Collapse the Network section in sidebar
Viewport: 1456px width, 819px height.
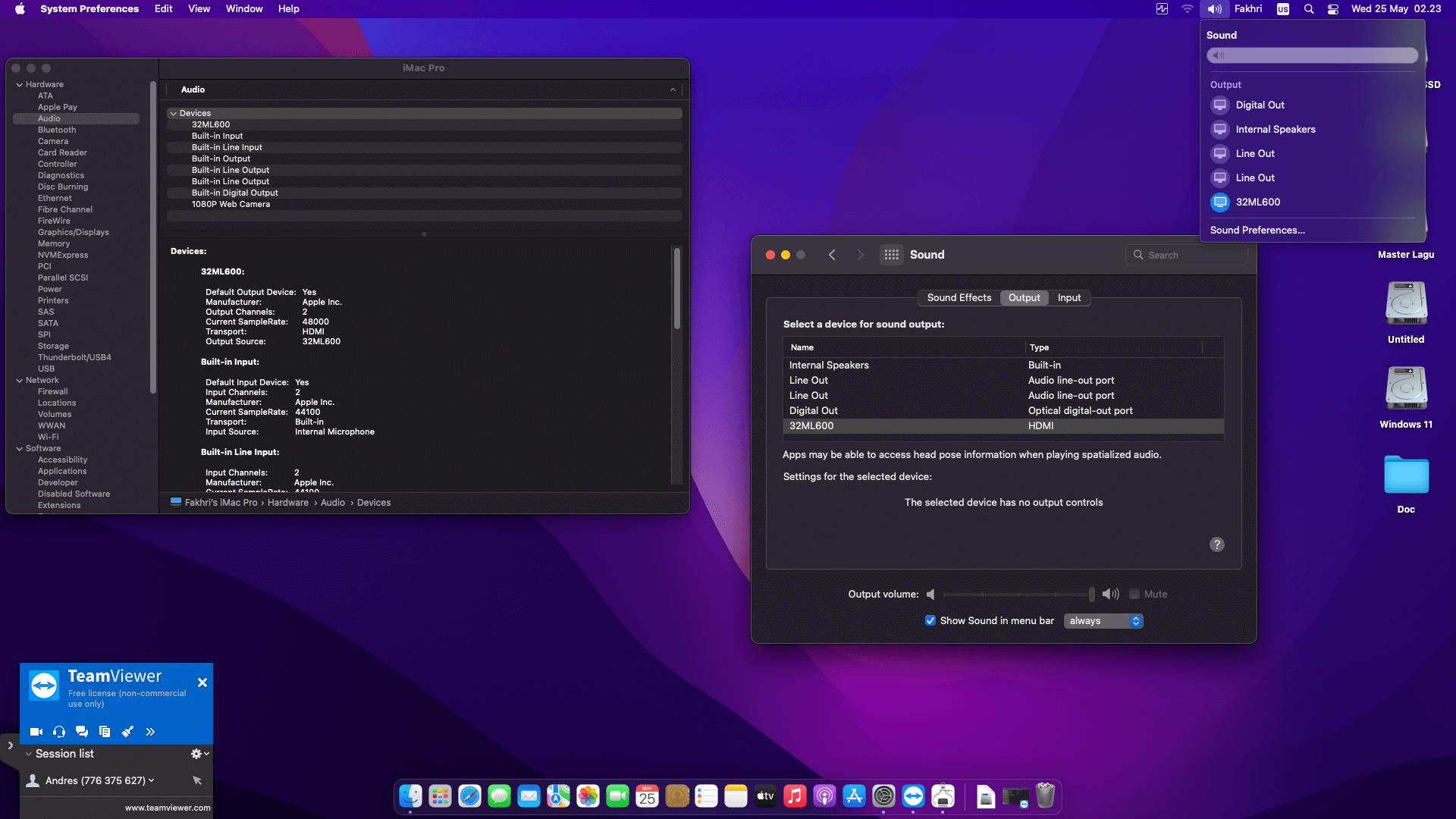point(19,381)
